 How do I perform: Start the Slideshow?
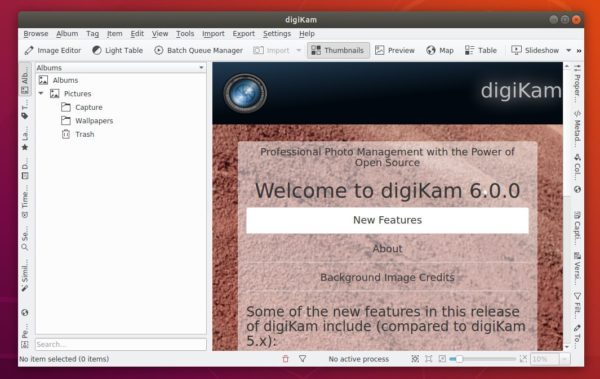535,50
